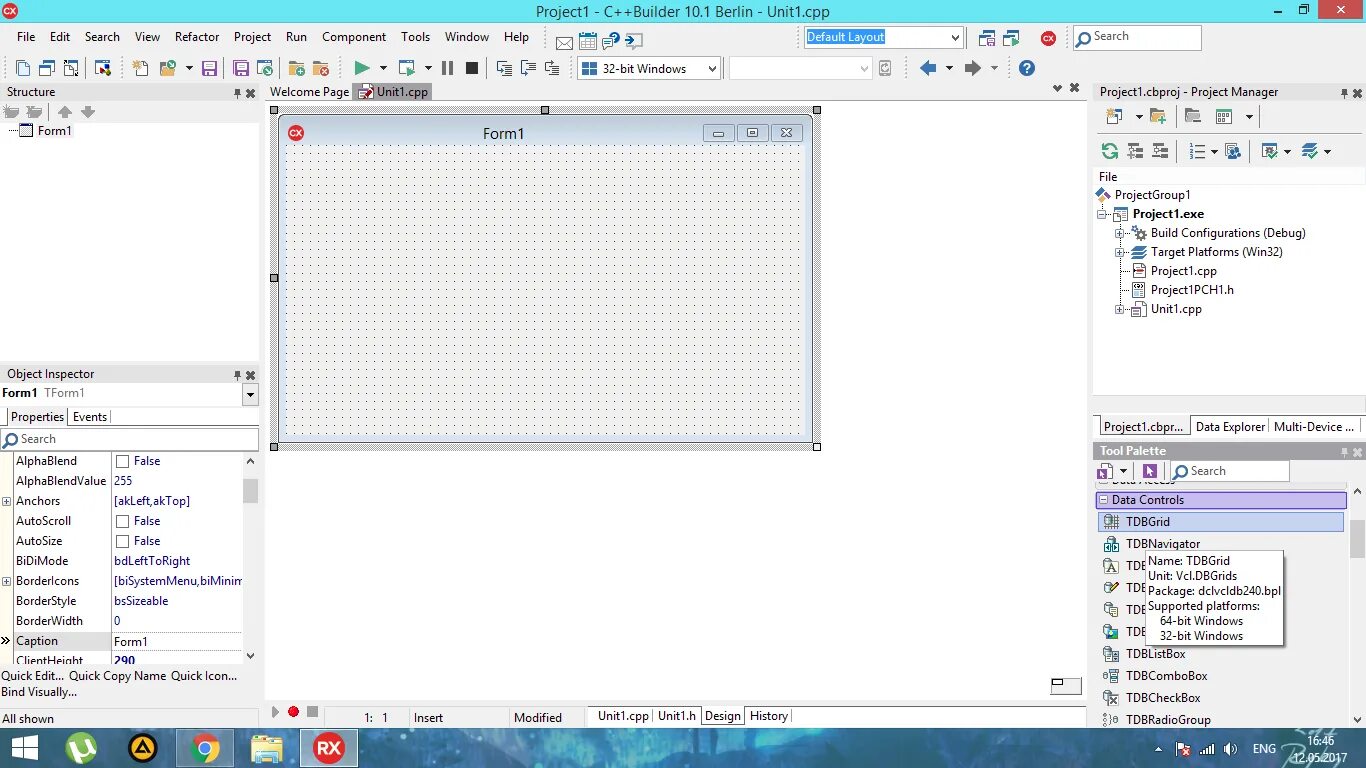
Task: Open the History tab
Action: coord(769,716)
